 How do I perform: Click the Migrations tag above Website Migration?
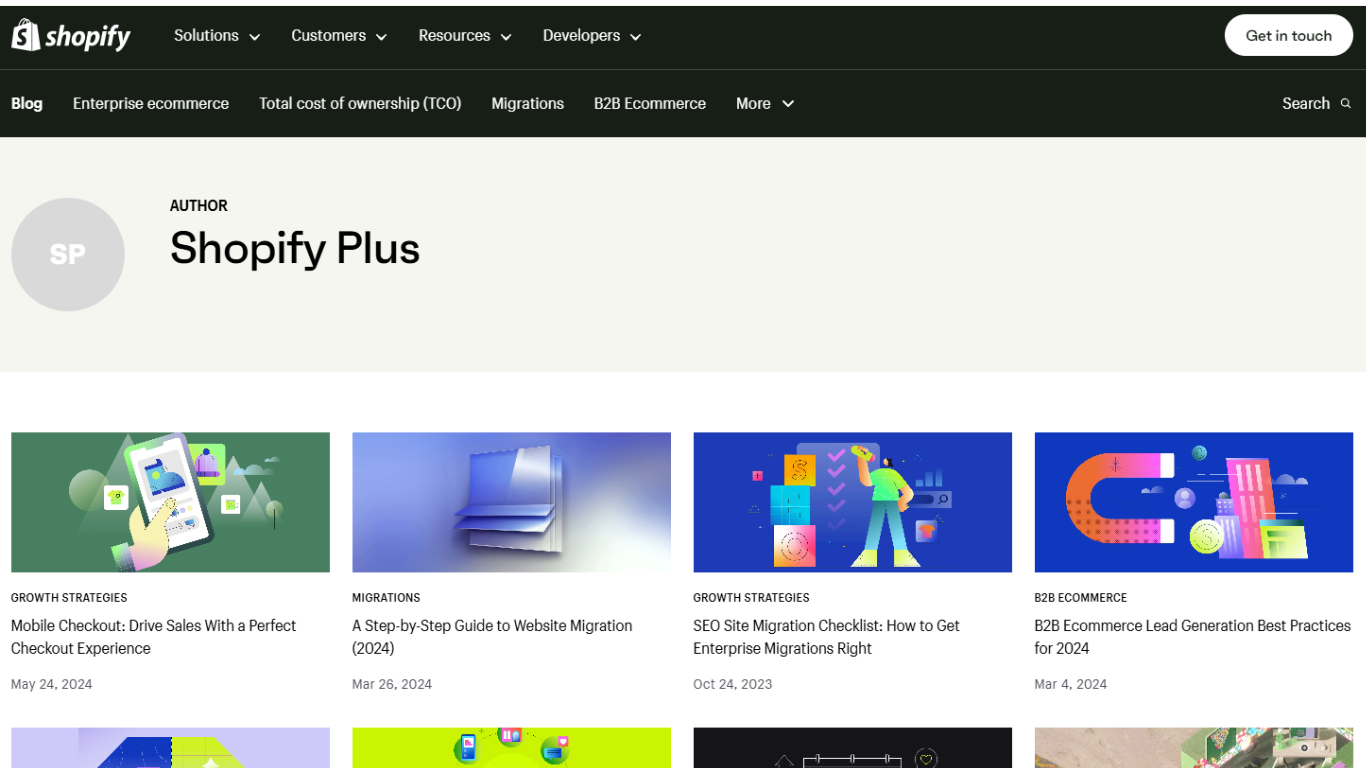[x=386, y=598]
